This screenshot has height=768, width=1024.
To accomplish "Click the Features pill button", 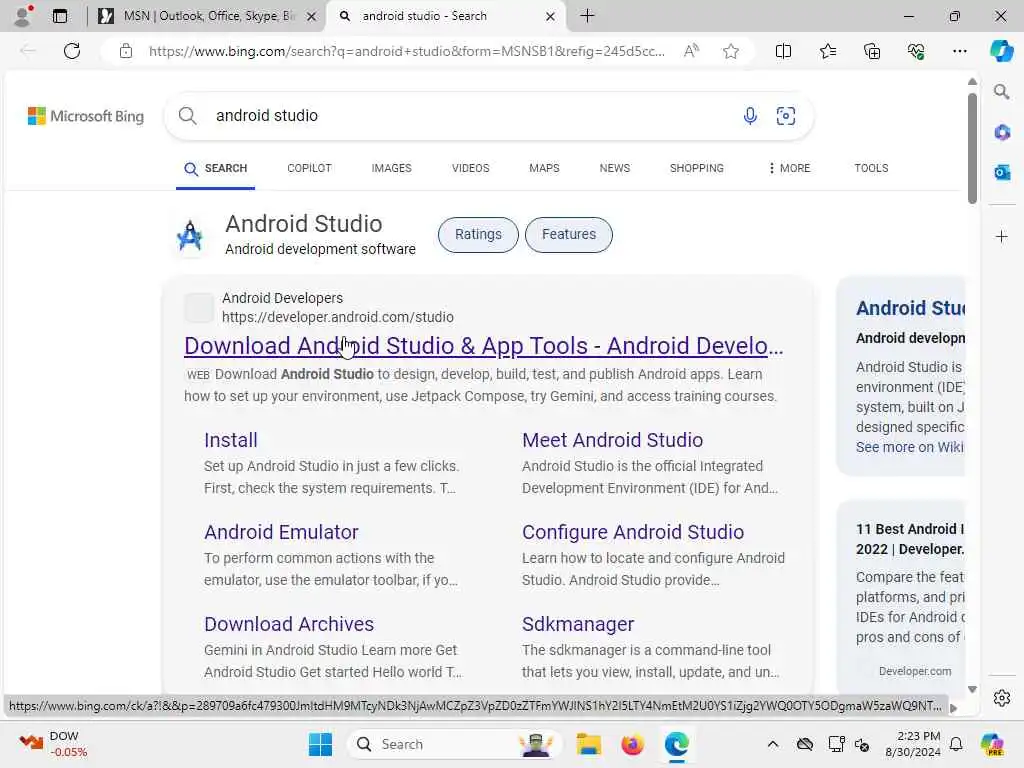I will tap(569, 234).
